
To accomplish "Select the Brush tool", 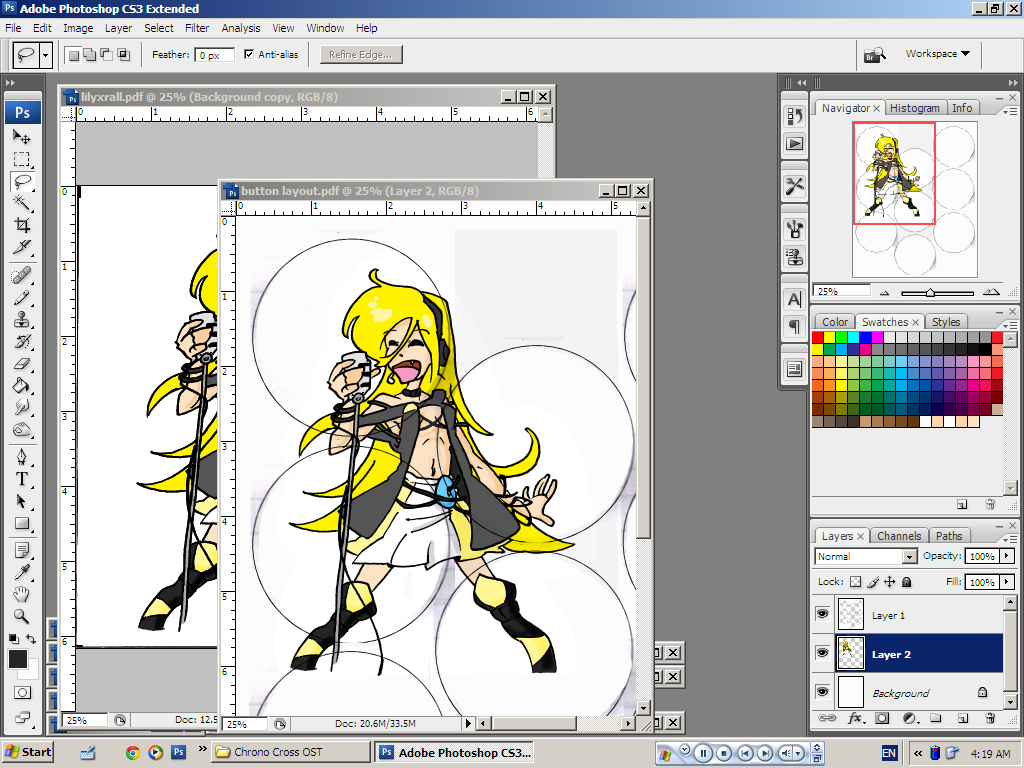I will (x=22, y=298).
